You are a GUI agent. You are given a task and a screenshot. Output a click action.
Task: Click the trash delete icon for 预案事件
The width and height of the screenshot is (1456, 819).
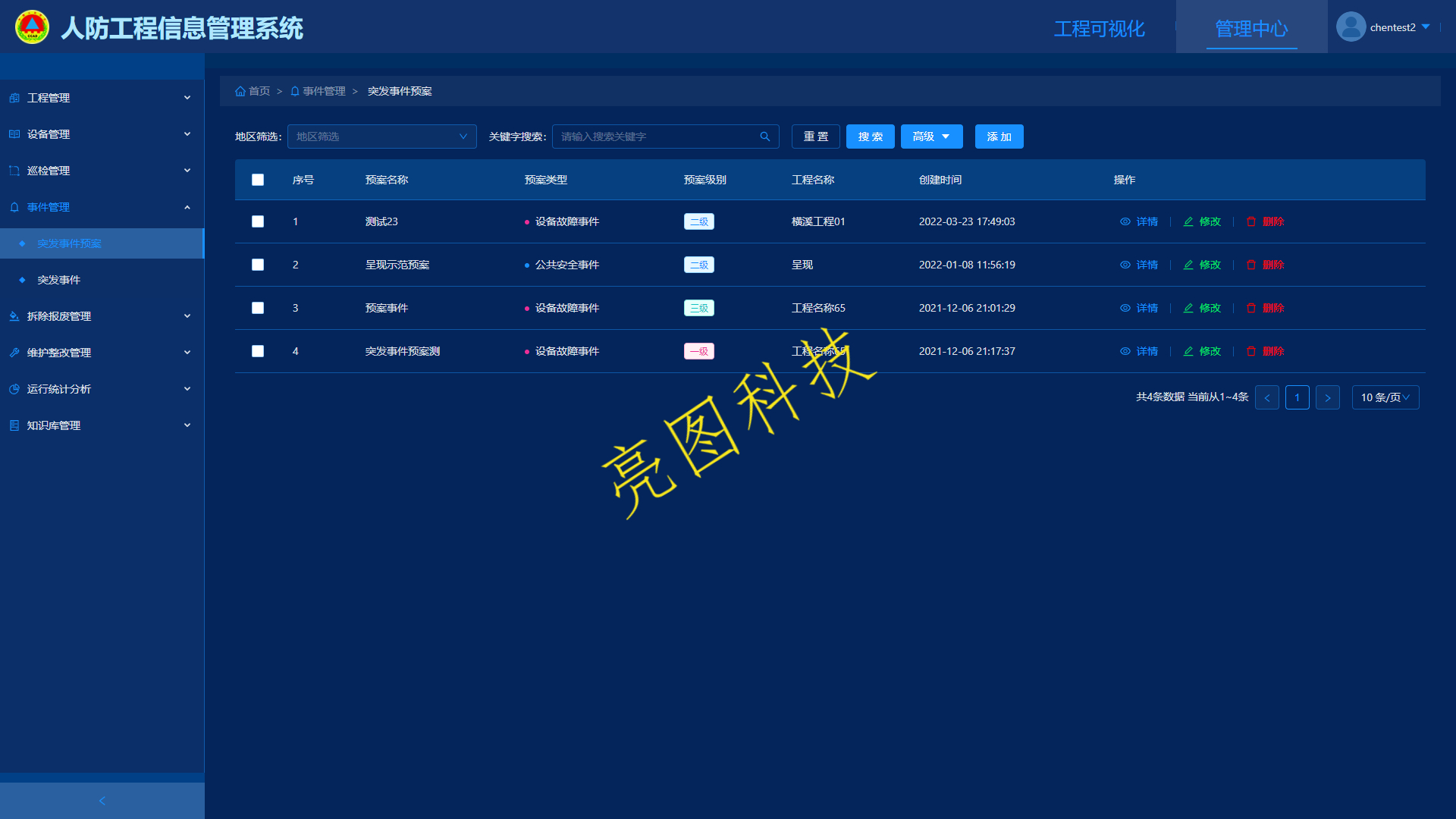point(1251,308)
